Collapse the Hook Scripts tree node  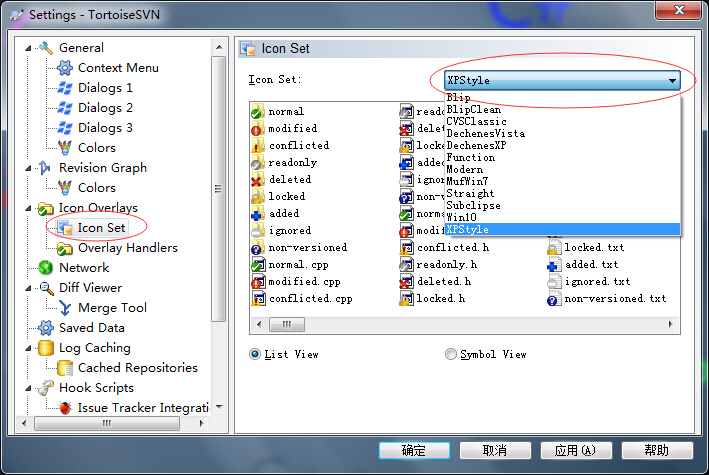click(x=28, y=388)
